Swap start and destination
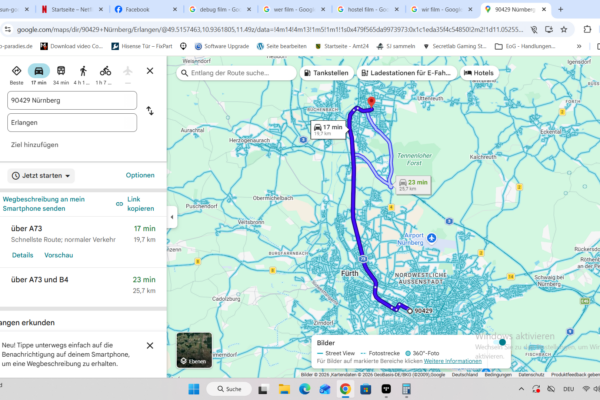 (150, 111)
